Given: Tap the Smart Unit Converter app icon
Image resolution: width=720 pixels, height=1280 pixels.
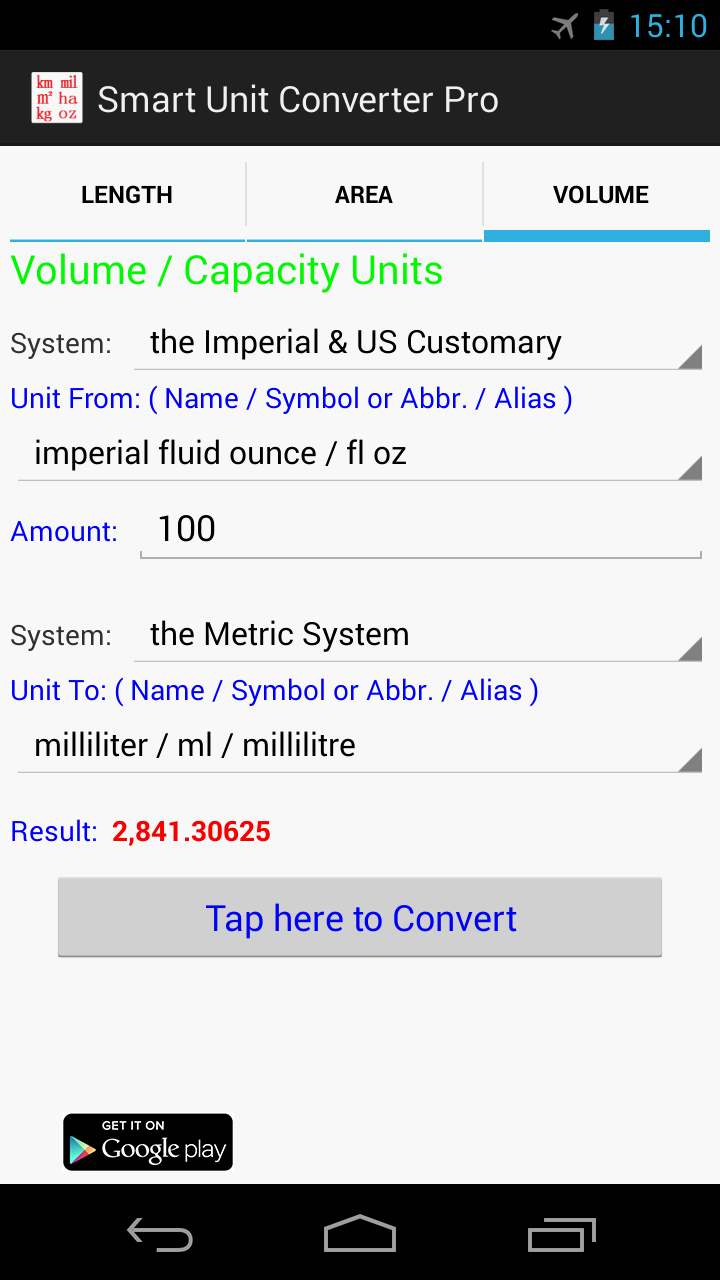Looking at the screenshot, I should 57,98.
